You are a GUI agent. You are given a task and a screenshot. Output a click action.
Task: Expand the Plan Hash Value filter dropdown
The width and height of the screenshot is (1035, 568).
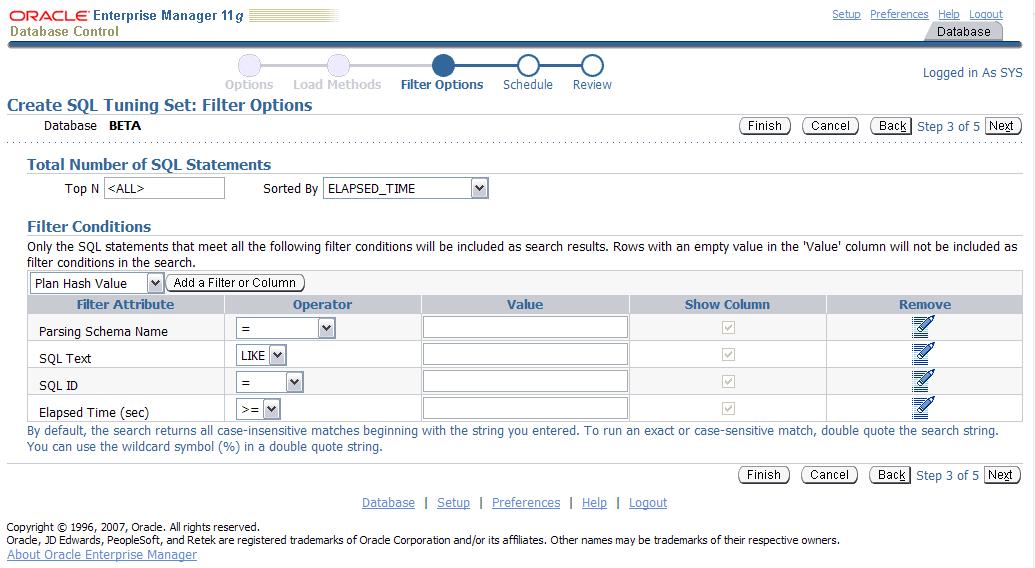pos(155,283)
